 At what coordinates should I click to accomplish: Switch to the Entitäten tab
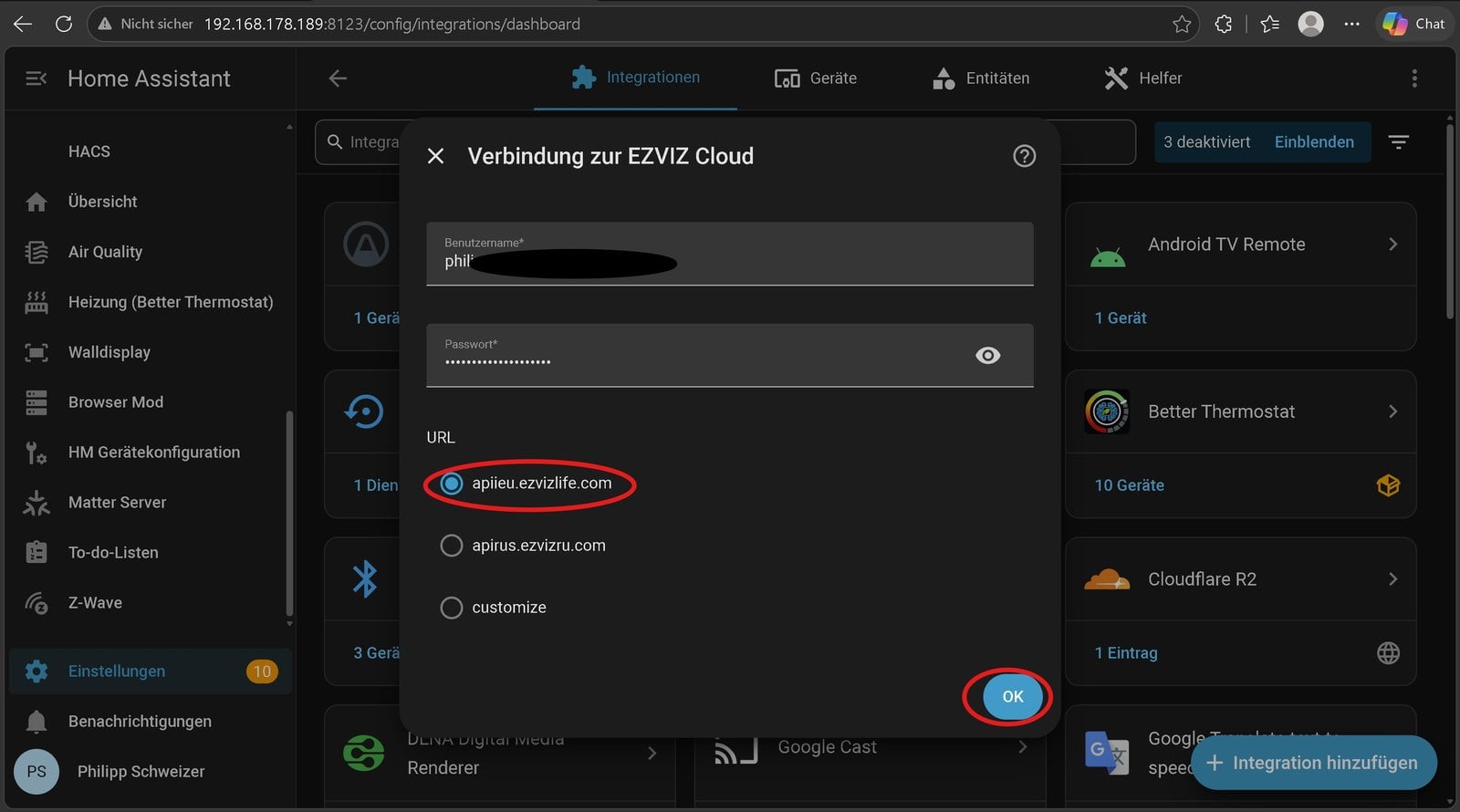point(981,78)
